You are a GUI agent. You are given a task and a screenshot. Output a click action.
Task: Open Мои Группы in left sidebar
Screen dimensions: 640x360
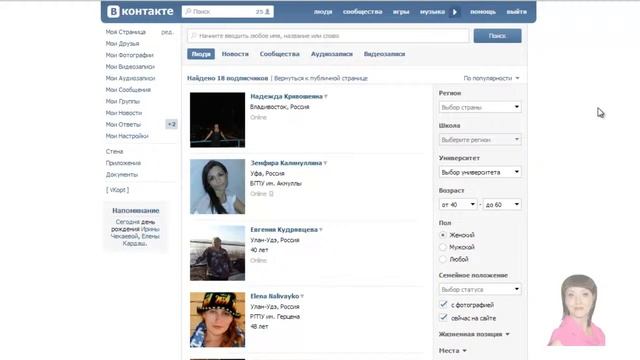[x=122, y=101]
